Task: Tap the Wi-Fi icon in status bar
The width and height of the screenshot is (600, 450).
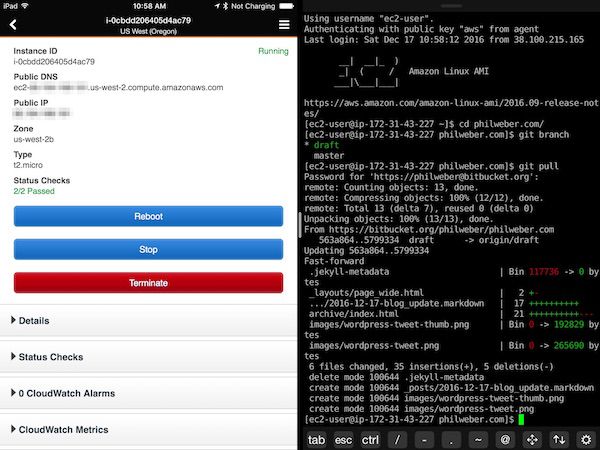Action: [x=25, y=6]
